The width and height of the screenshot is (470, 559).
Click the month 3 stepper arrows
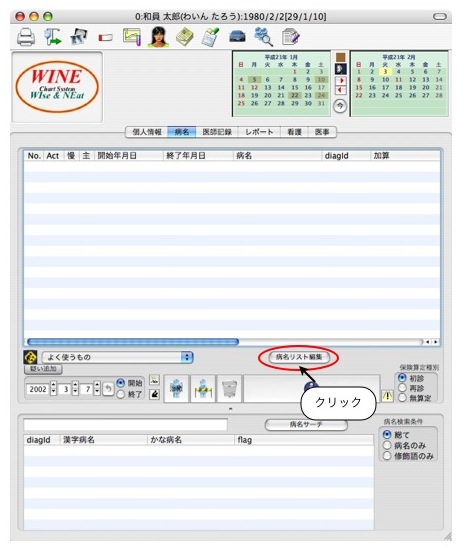75,389
